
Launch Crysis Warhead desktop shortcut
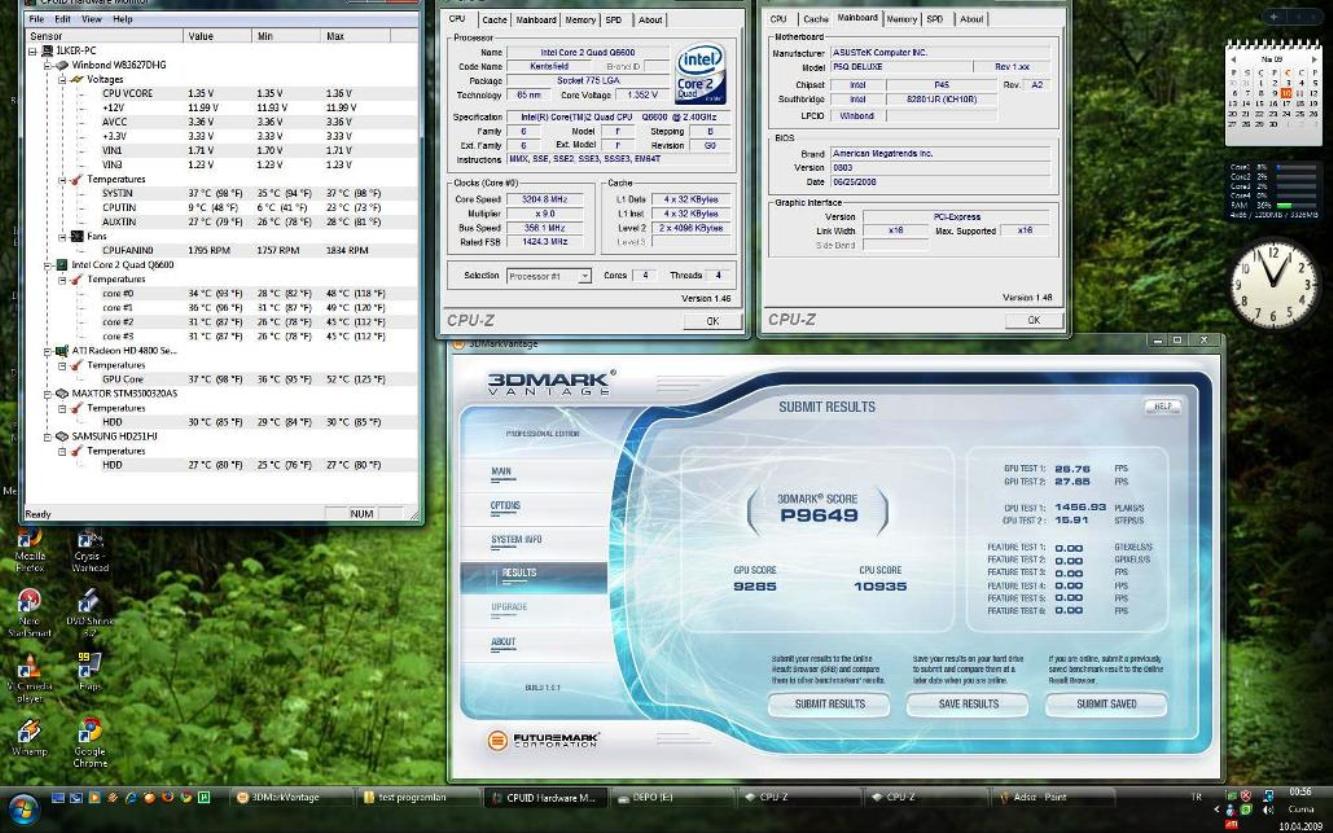click(90, 549)
